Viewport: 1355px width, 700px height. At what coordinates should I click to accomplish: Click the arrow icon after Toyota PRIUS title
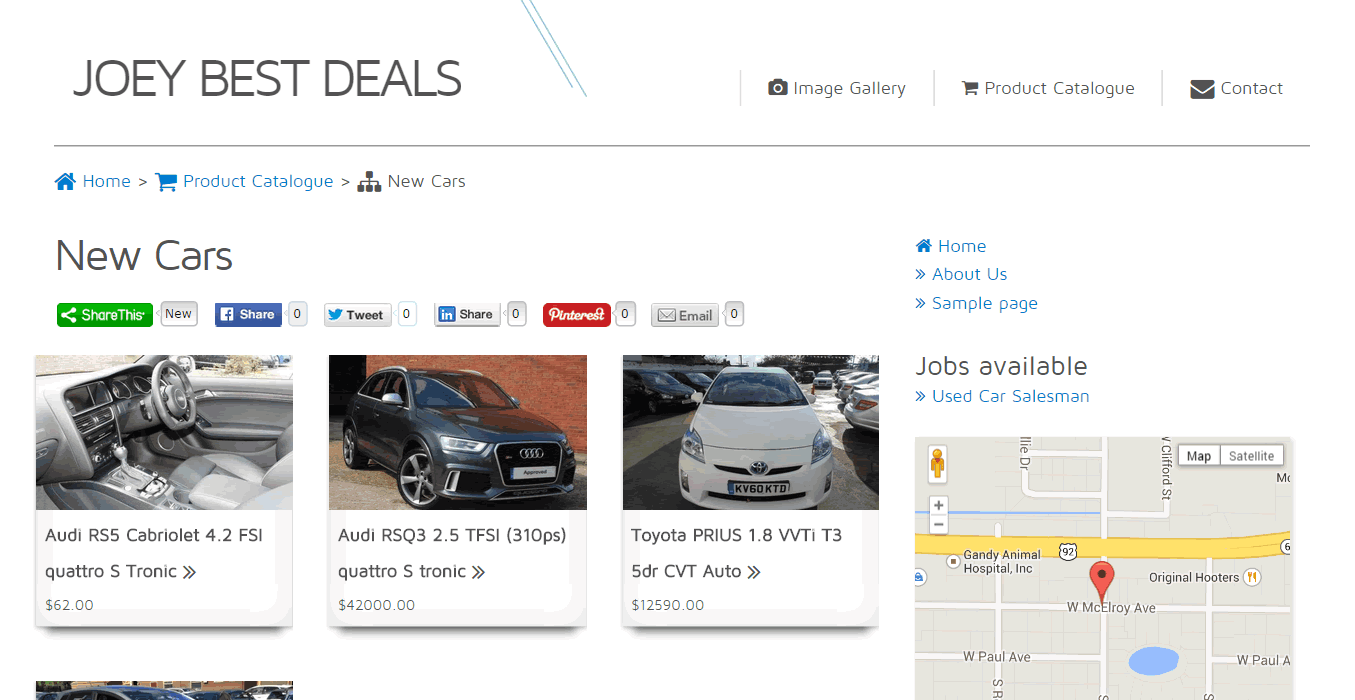pos(754,572)
